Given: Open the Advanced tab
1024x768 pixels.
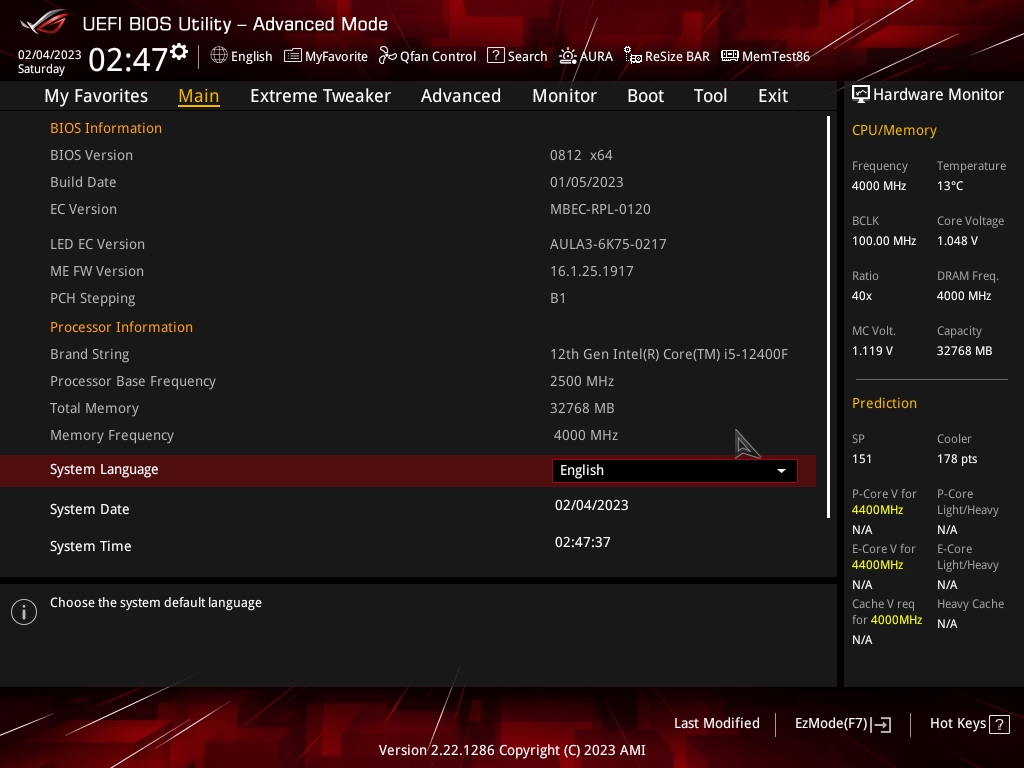Looking at the screenshot, I should pos(460,96).
